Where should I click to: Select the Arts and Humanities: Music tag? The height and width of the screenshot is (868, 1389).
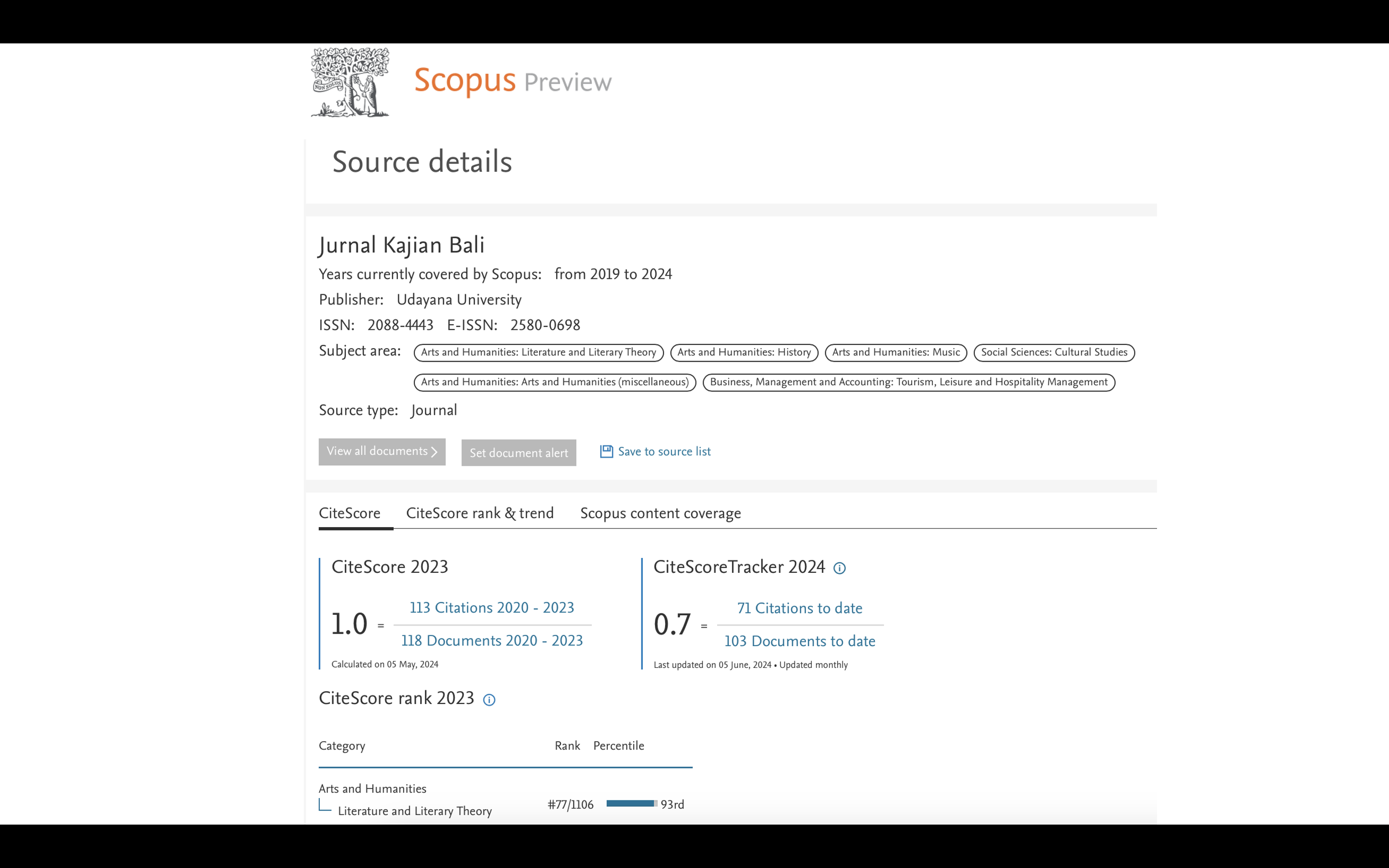(896, 353)
